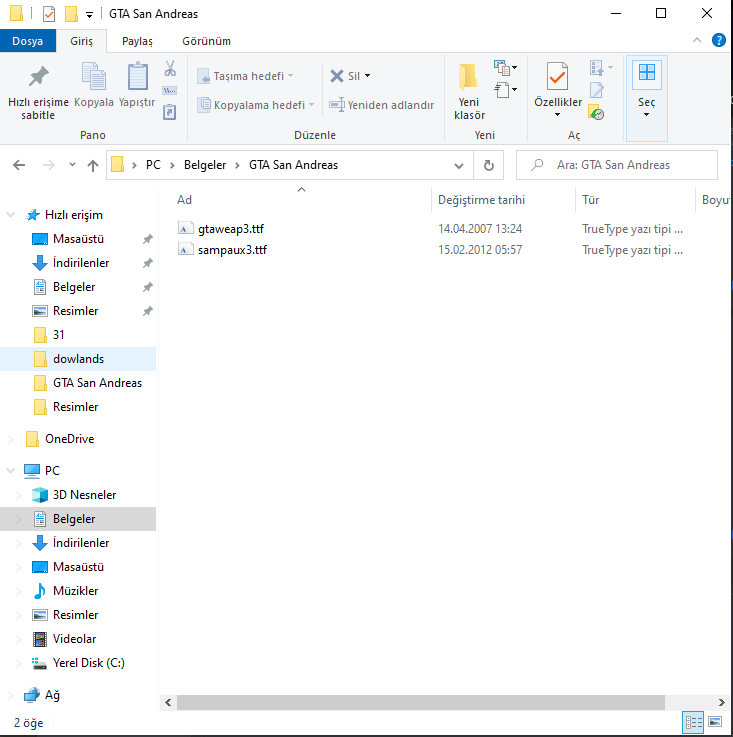Open Taşıma hedefi move-to menu
Viewport: 733px width, 737px height.
[245, 76]
